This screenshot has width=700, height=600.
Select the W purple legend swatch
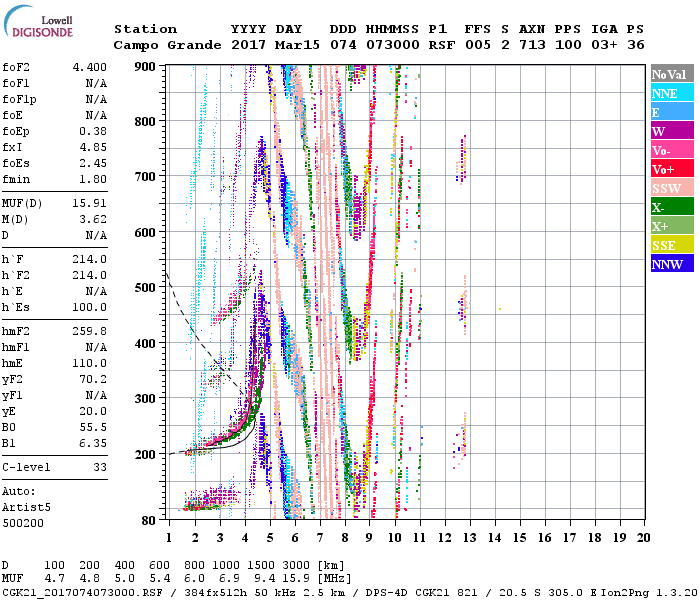[671, 131]
